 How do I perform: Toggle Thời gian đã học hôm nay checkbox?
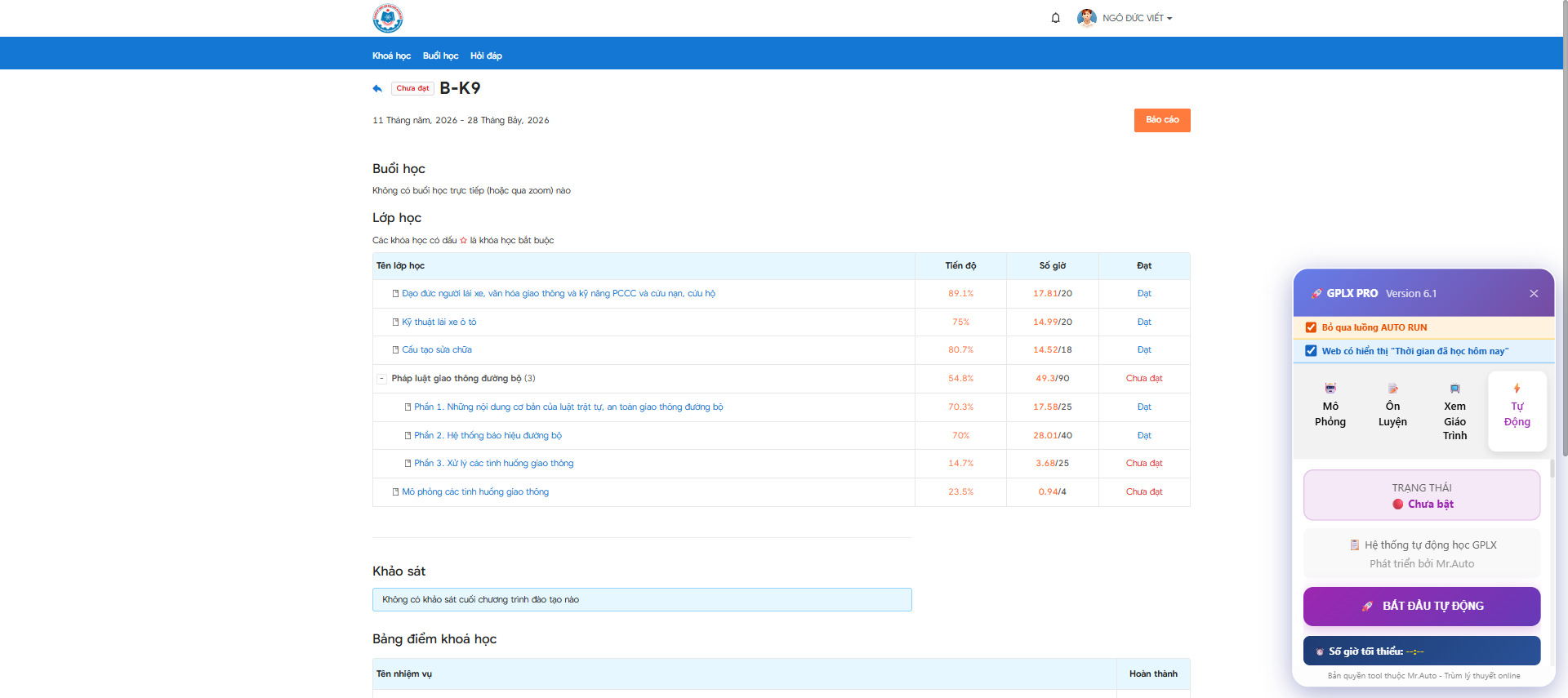(x=1311, y=351)
